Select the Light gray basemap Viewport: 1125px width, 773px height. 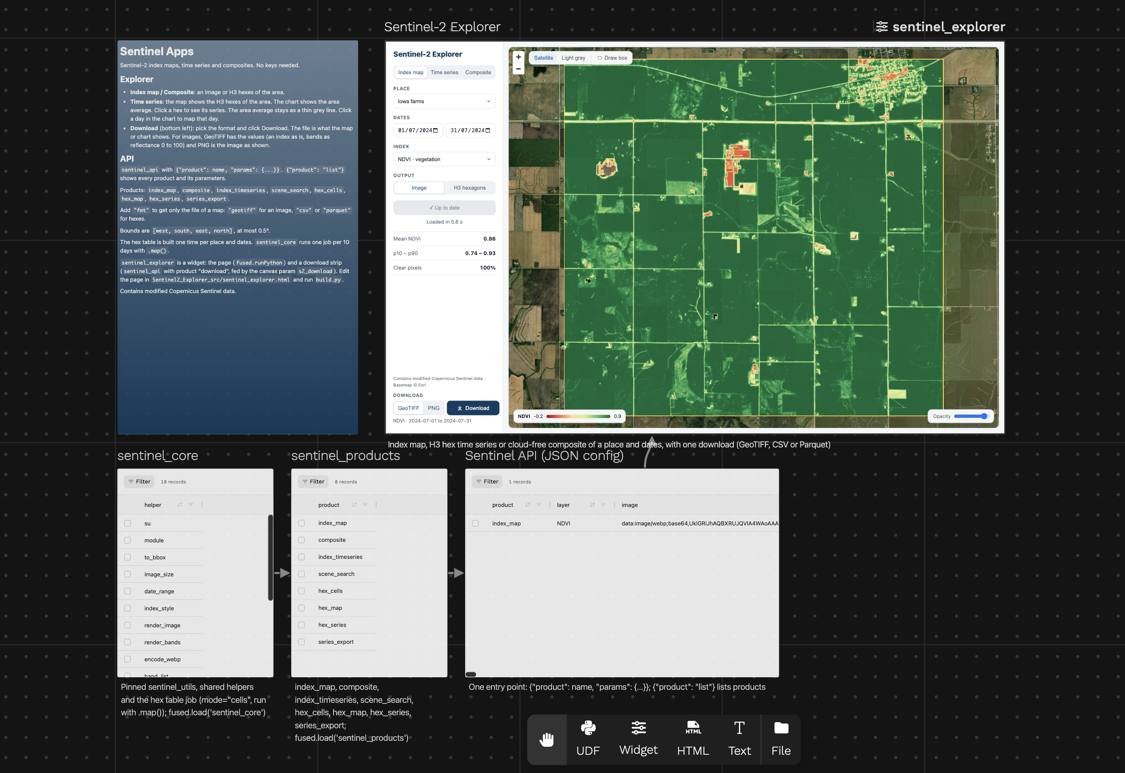pos(573,58)
